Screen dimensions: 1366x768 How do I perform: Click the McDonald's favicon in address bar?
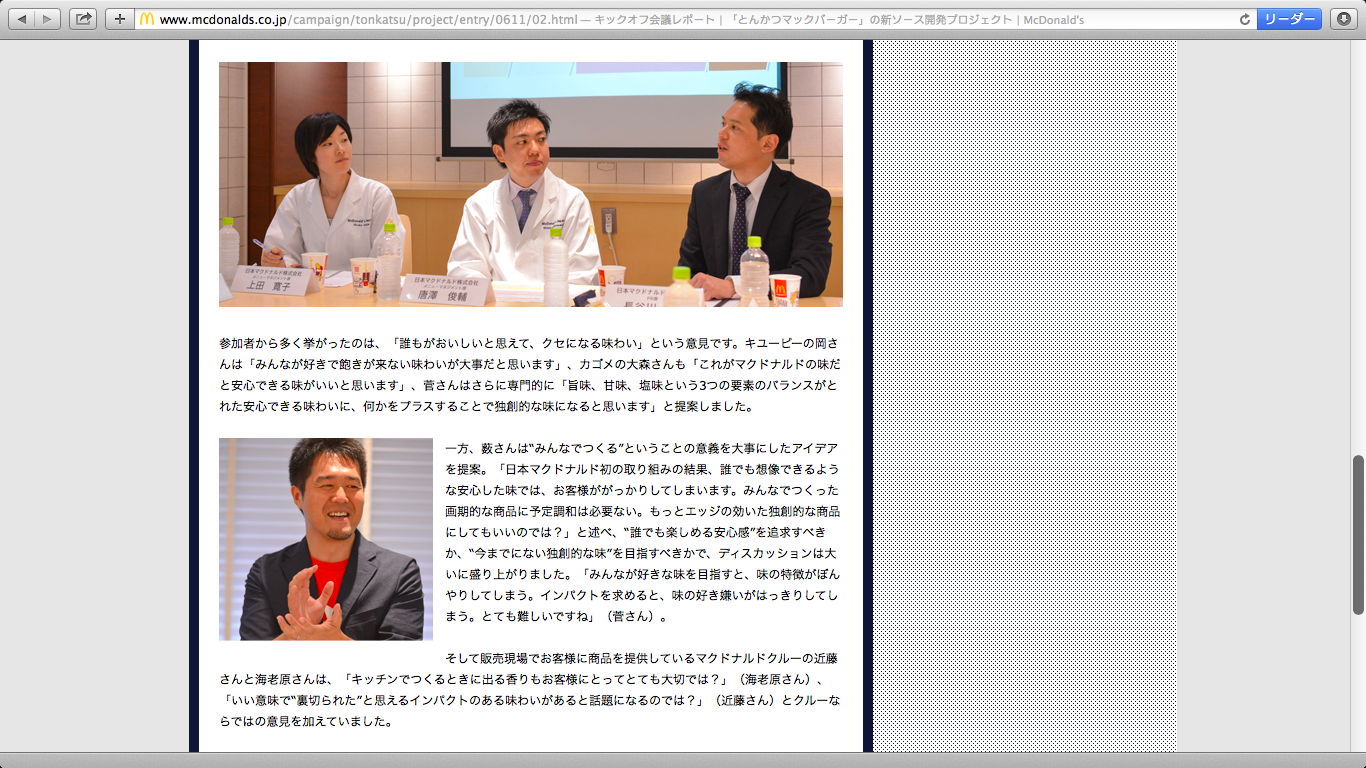pos(147,19)
